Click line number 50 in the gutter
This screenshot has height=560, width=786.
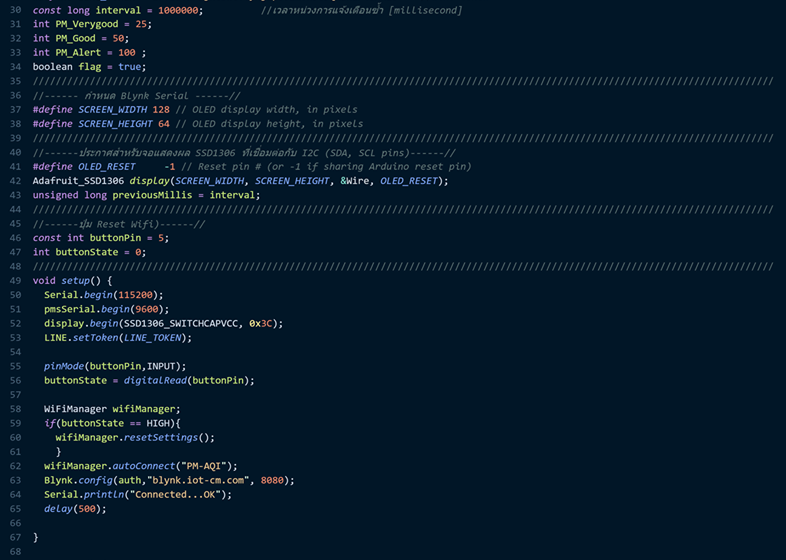pyautogui.click(x=15, y=281)
